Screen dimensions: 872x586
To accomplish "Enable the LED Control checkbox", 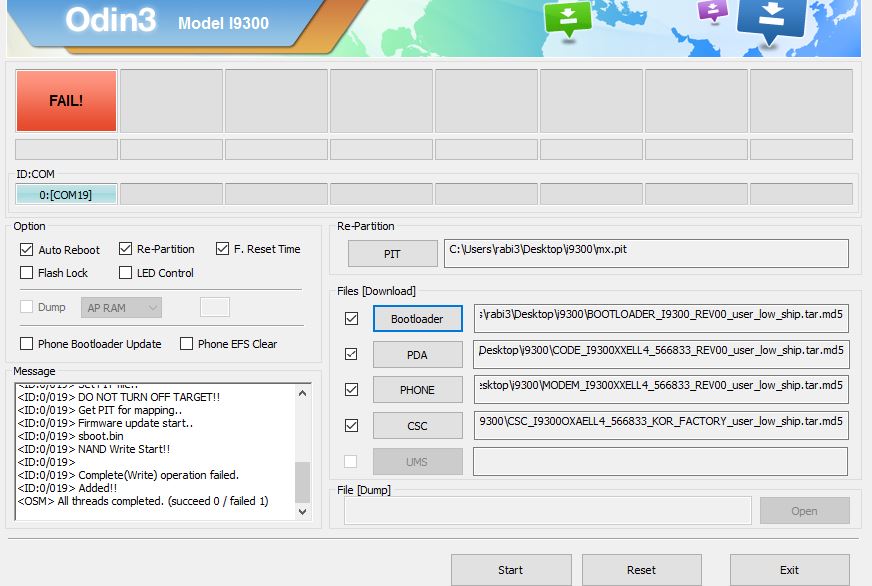I will click(126, 272).
